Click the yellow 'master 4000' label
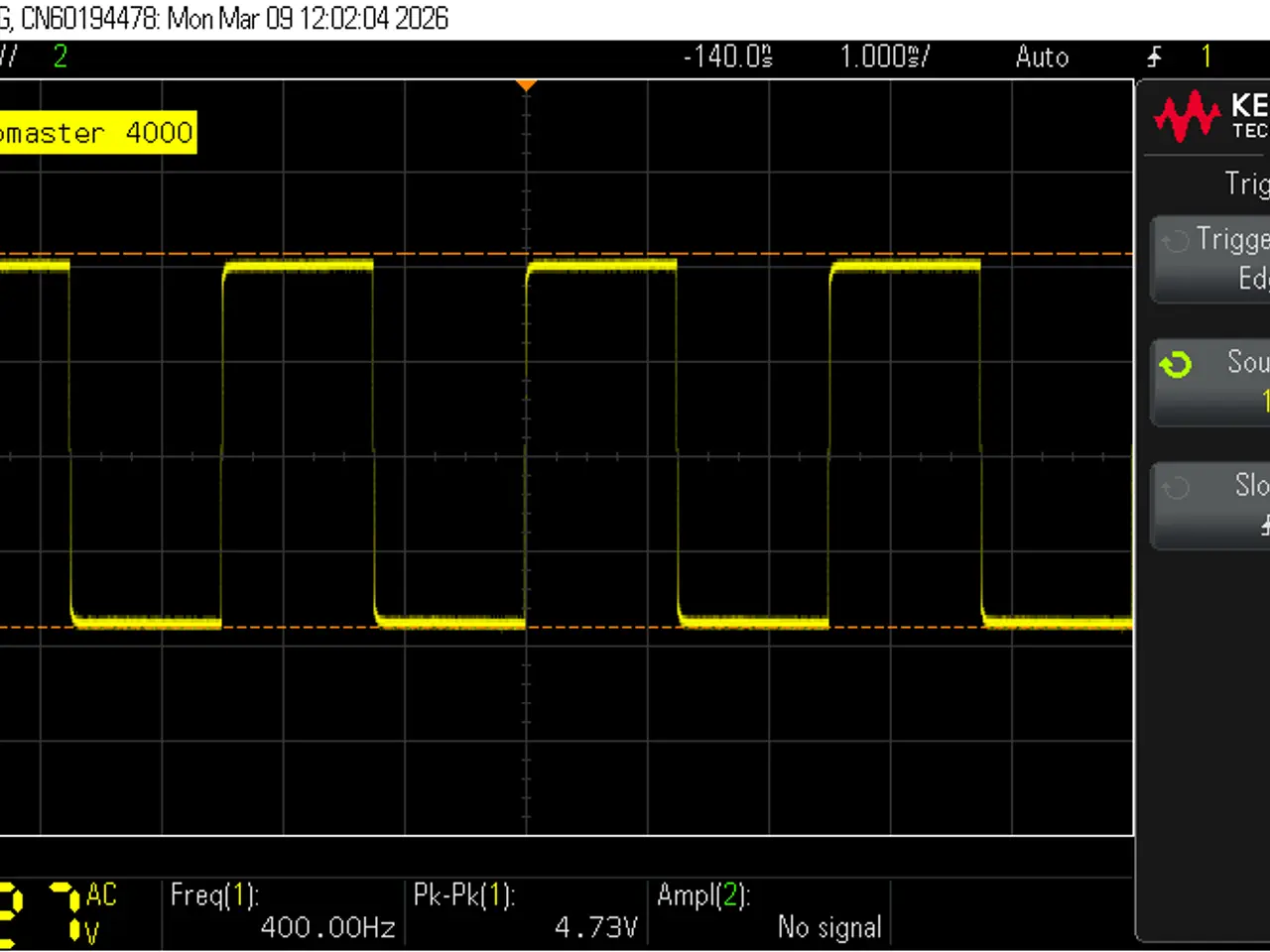This screenshot has width=1270, height=952. pyautogui.click(x=97, y=133)
